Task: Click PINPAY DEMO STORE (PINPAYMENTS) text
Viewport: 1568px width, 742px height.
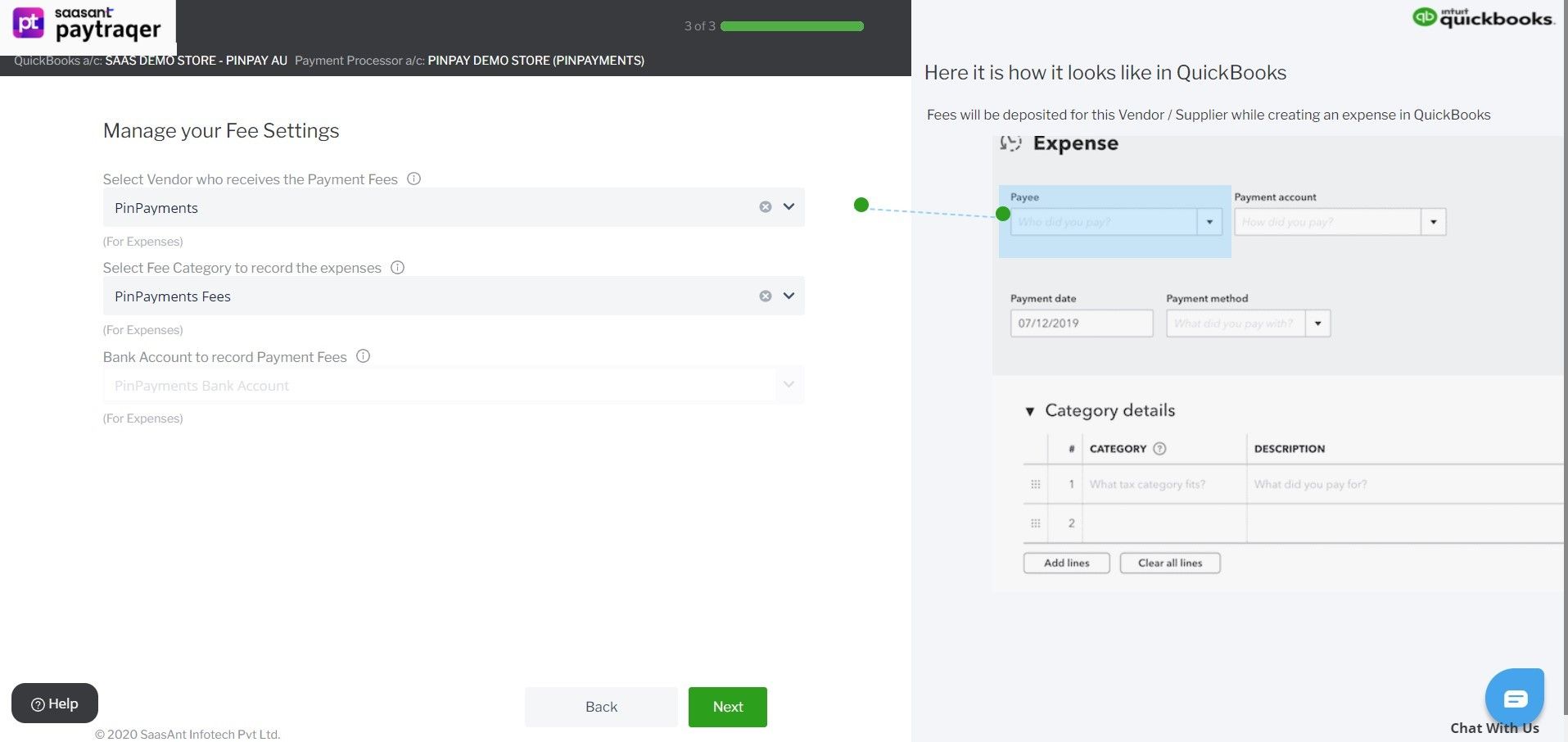Action: (535, 61)
